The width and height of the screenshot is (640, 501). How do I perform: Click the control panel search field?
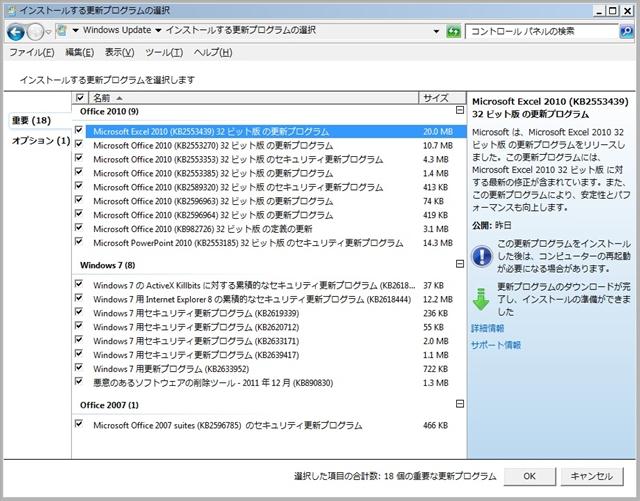(x=542, y=31)
